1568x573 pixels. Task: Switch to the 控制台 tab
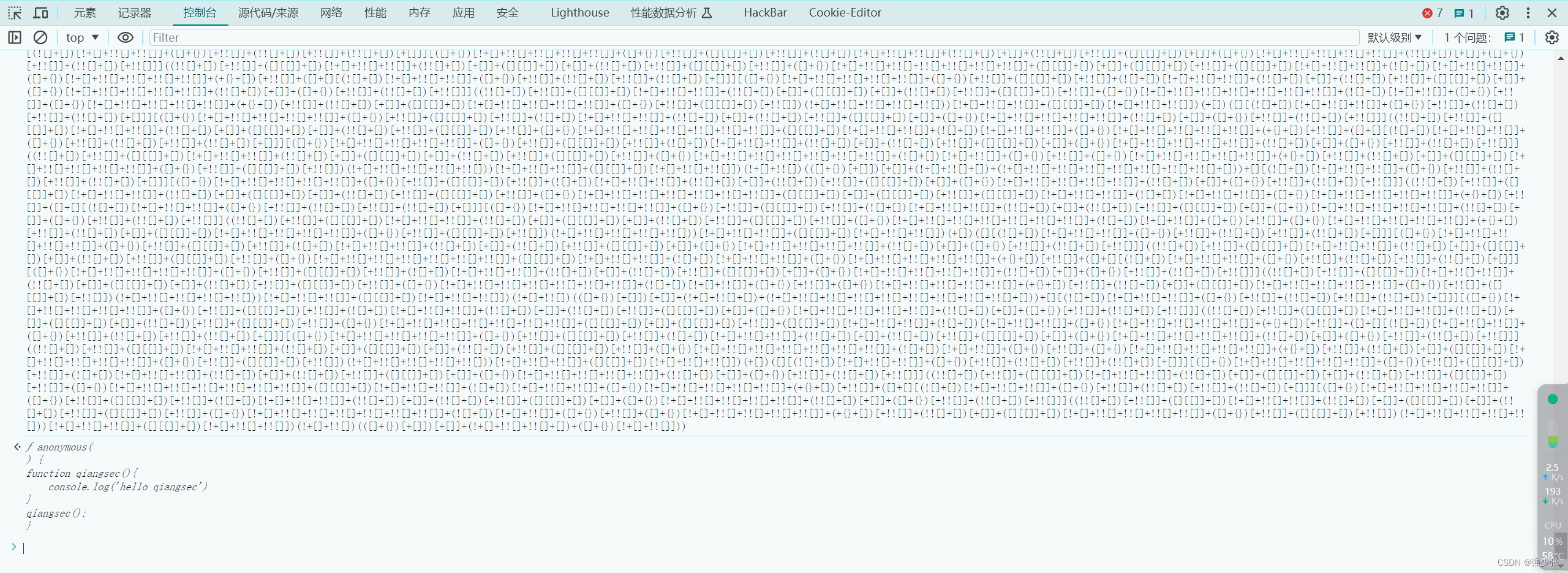(x=200, y=13)
